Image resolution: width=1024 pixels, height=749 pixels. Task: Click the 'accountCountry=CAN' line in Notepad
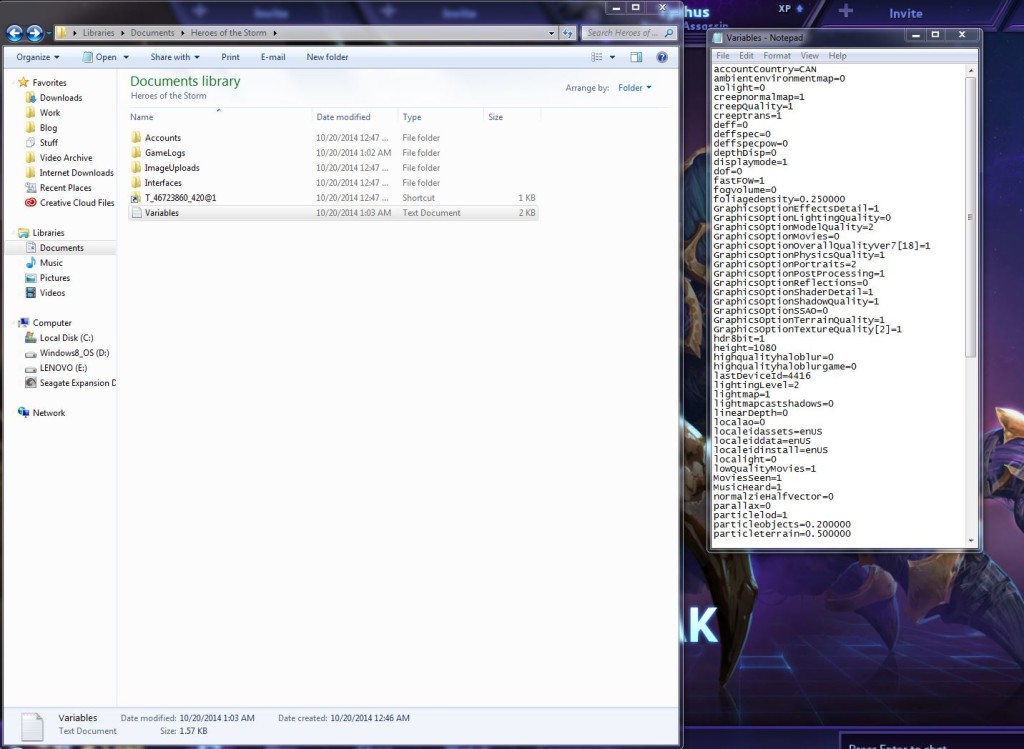coord(765,69)
